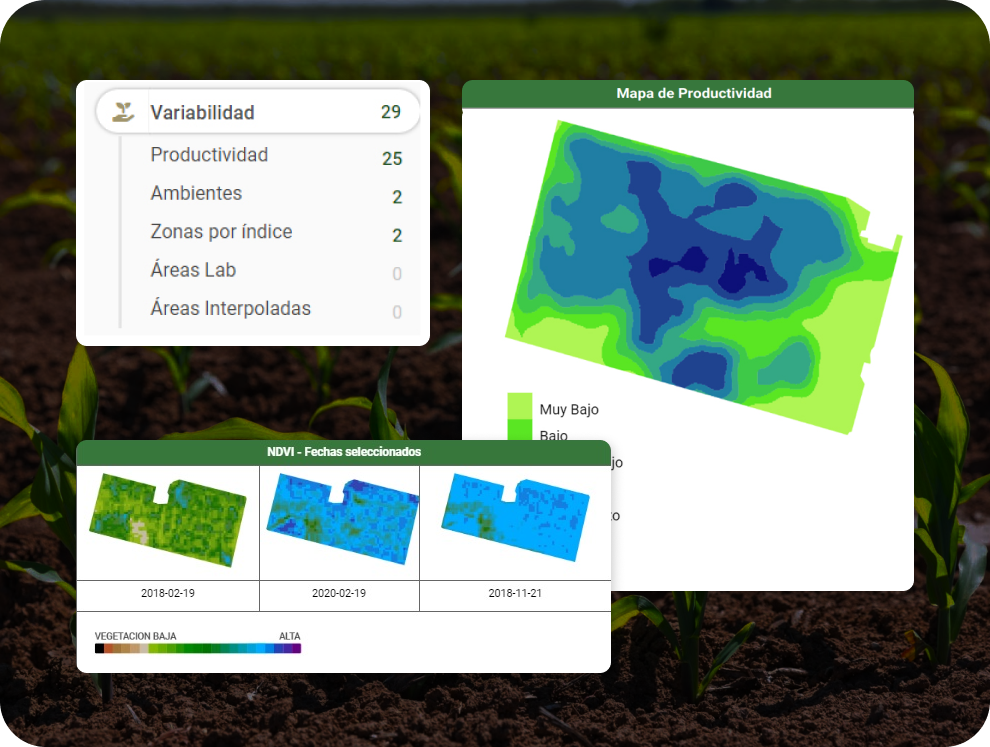
Task: Click the Bajo legend label
Action: [554, 435]
